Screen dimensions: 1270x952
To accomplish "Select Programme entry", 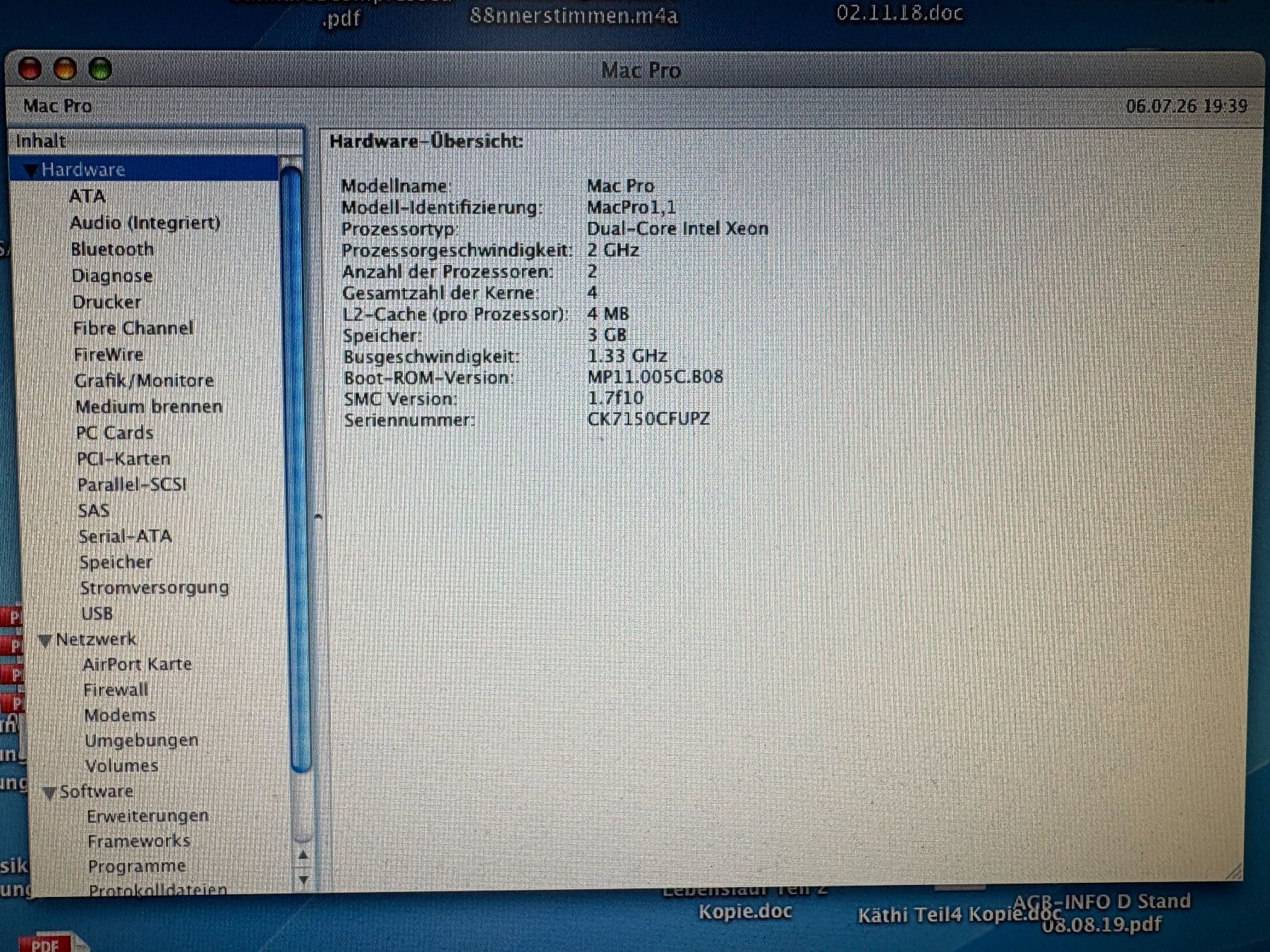I will coord(137,866).
